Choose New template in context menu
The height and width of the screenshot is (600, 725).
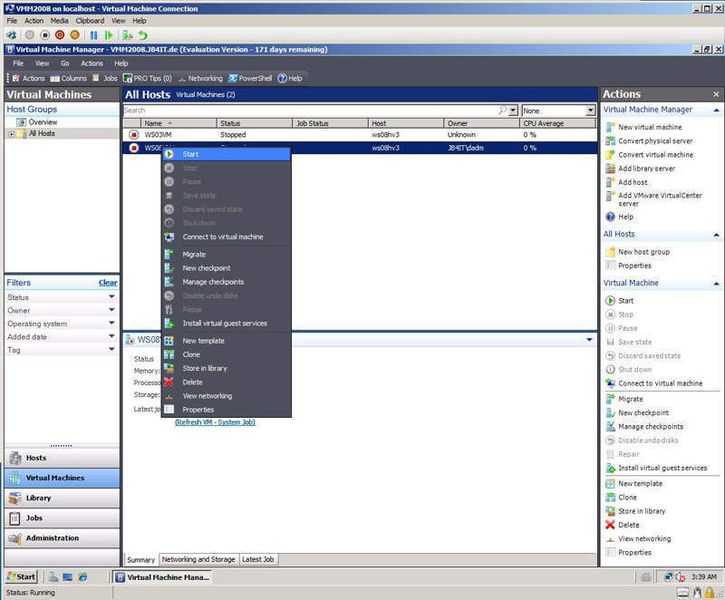[226, 341]
